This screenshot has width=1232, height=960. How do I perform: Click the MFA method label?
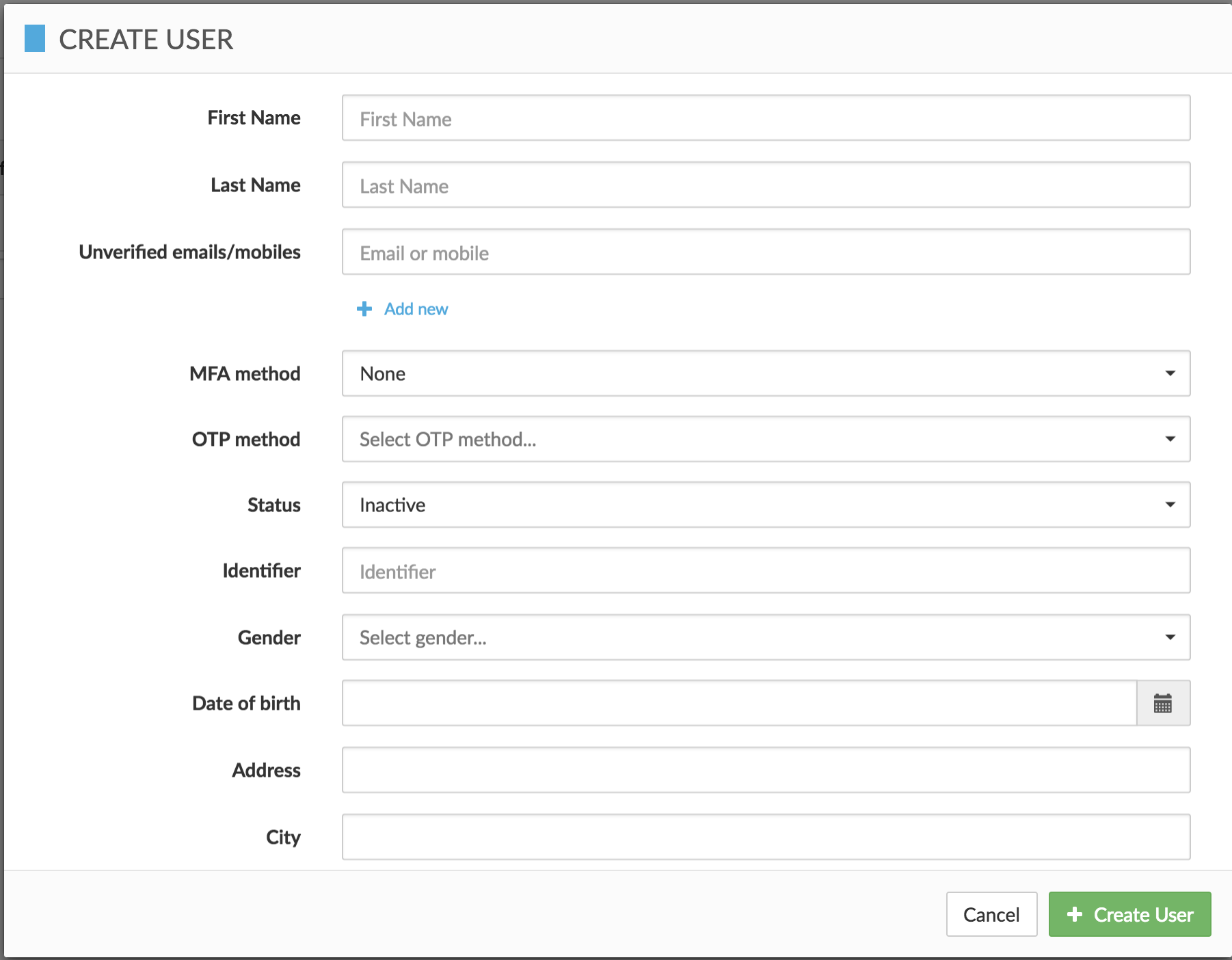coord(245,374)
